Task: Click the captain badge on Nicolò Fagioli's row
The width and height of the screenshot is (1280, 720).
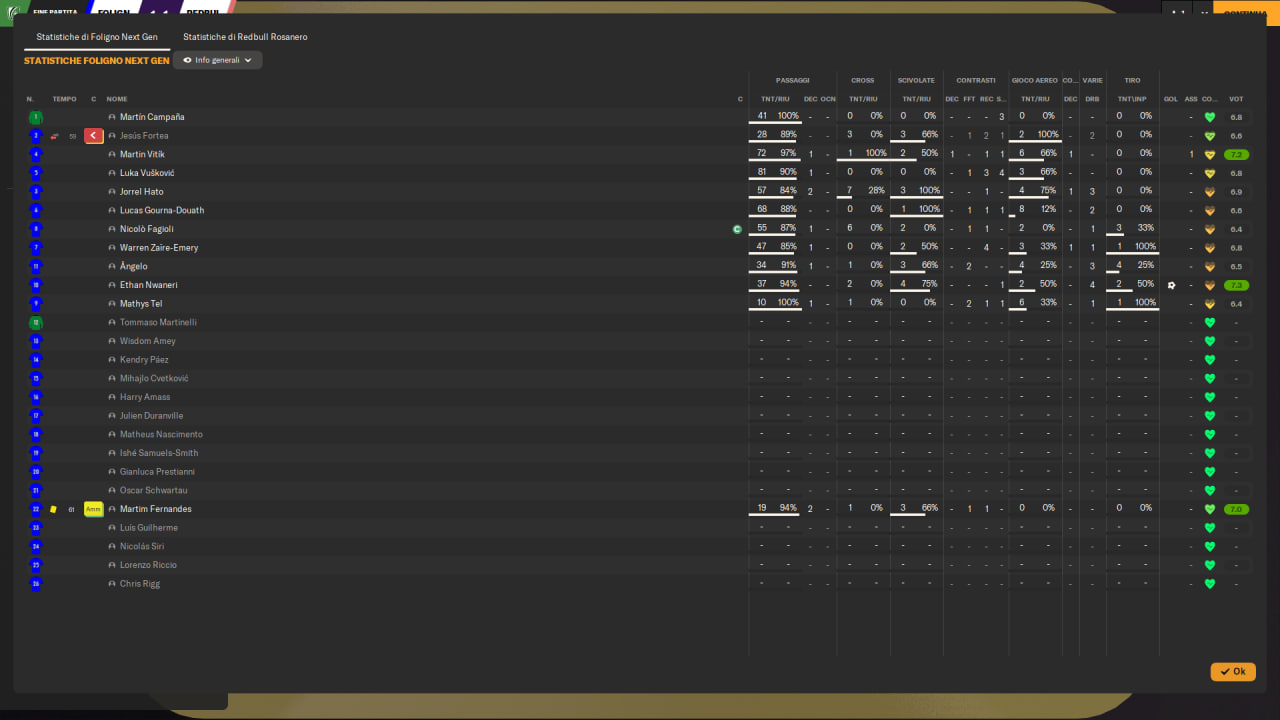Action: [x=737, y=229]
